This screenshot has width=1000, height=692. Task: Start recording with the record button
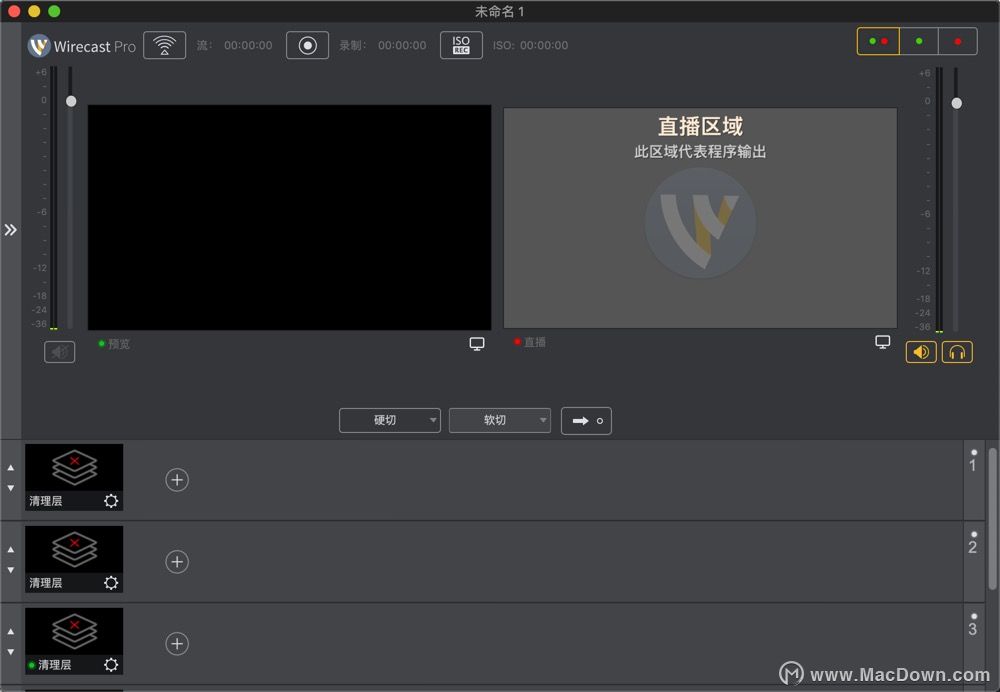pyautogui.click(x=307, y=45)
